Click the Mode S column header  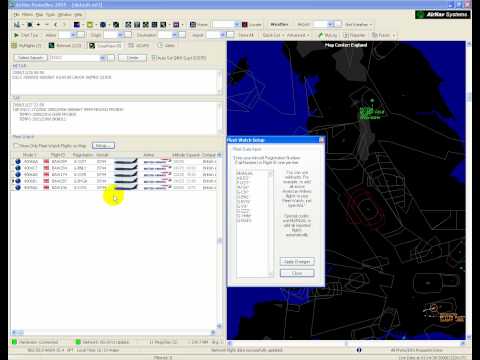click(x=29, y=155)
